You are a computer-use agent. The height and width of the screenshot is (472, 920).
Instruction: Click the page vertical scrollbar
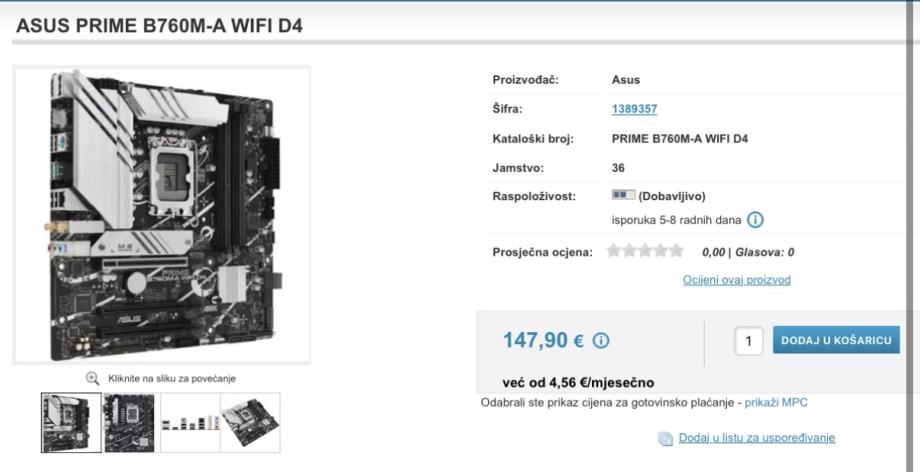[x=911, y=235]
